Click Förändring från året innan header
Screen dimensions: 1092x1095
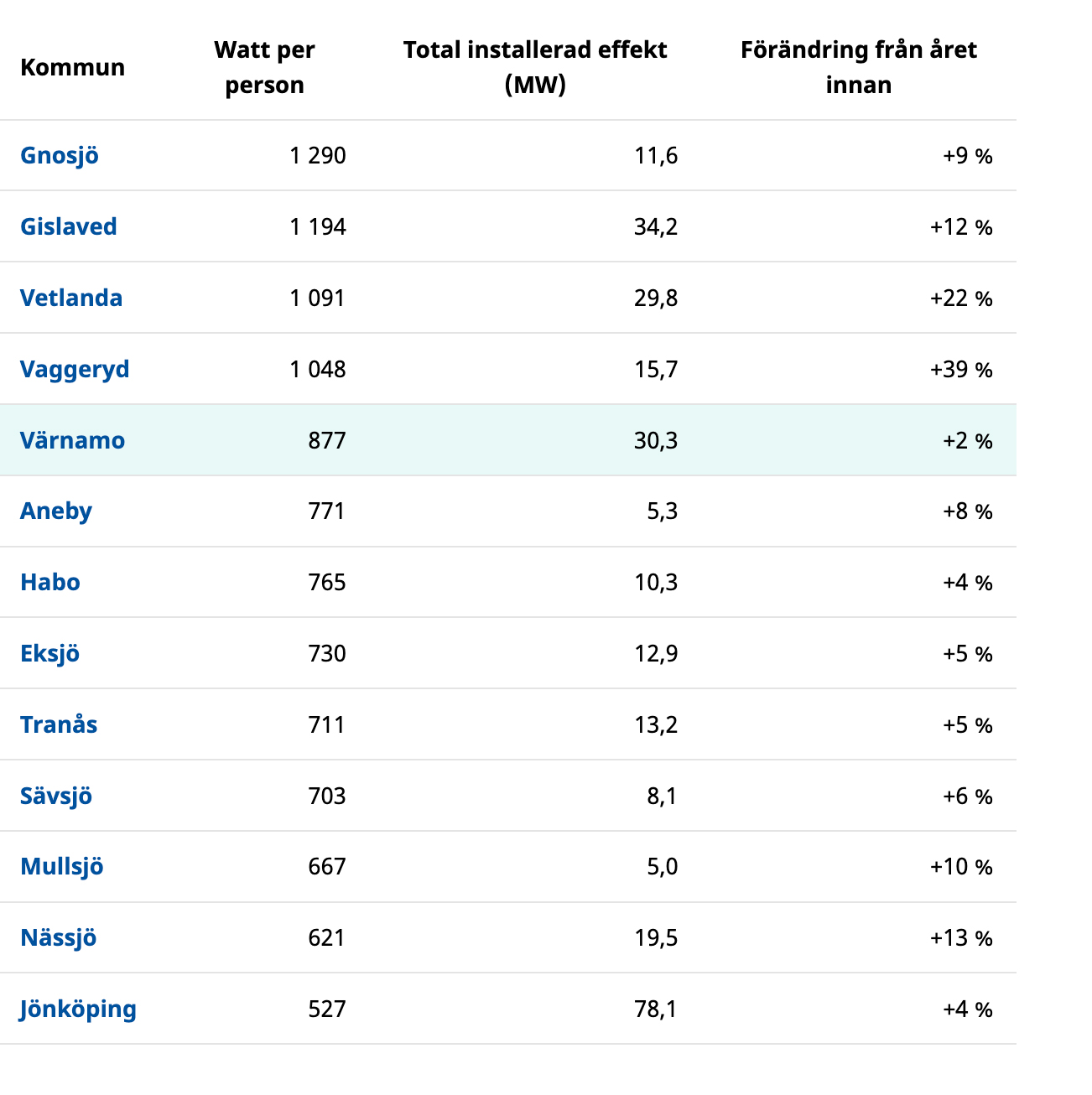click(x=858, y=68)
